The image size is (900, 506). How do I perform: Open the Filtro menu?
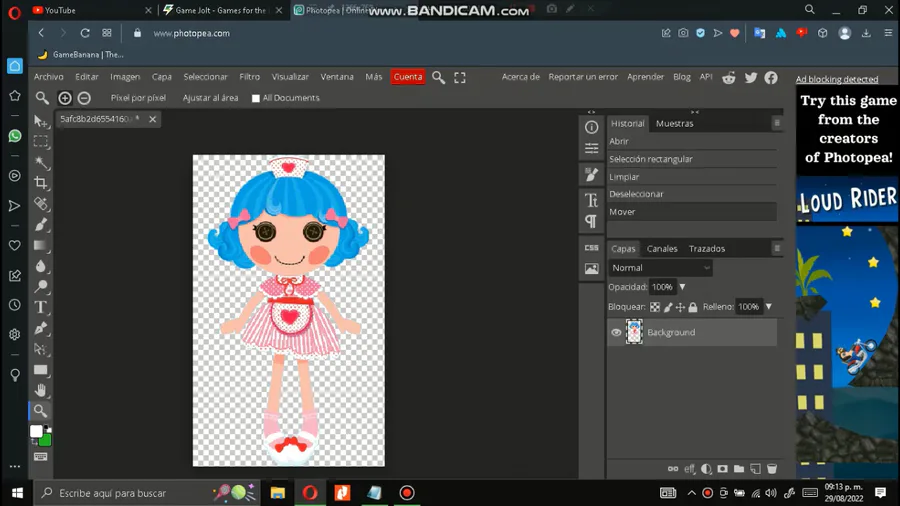249,77
